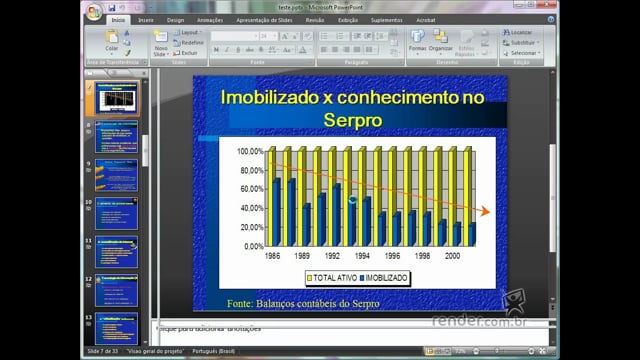This screenshot has height=360, width=640.
Task: Toggle Center text alignment
Action: (335, 50)
